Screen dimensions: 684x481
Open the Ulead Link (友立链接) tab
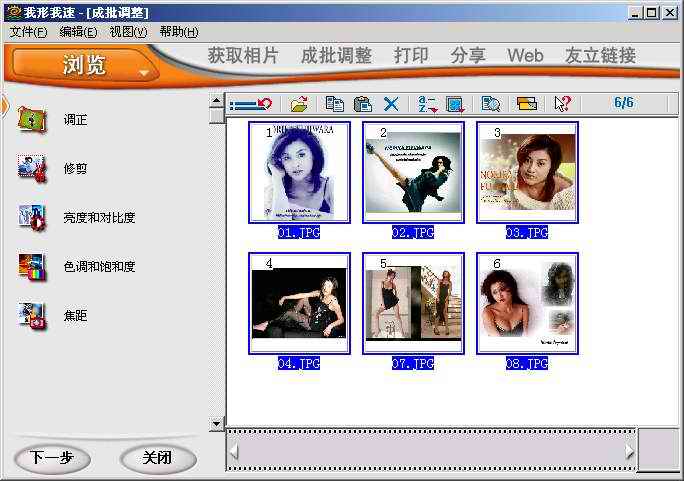tap(600, 55)
